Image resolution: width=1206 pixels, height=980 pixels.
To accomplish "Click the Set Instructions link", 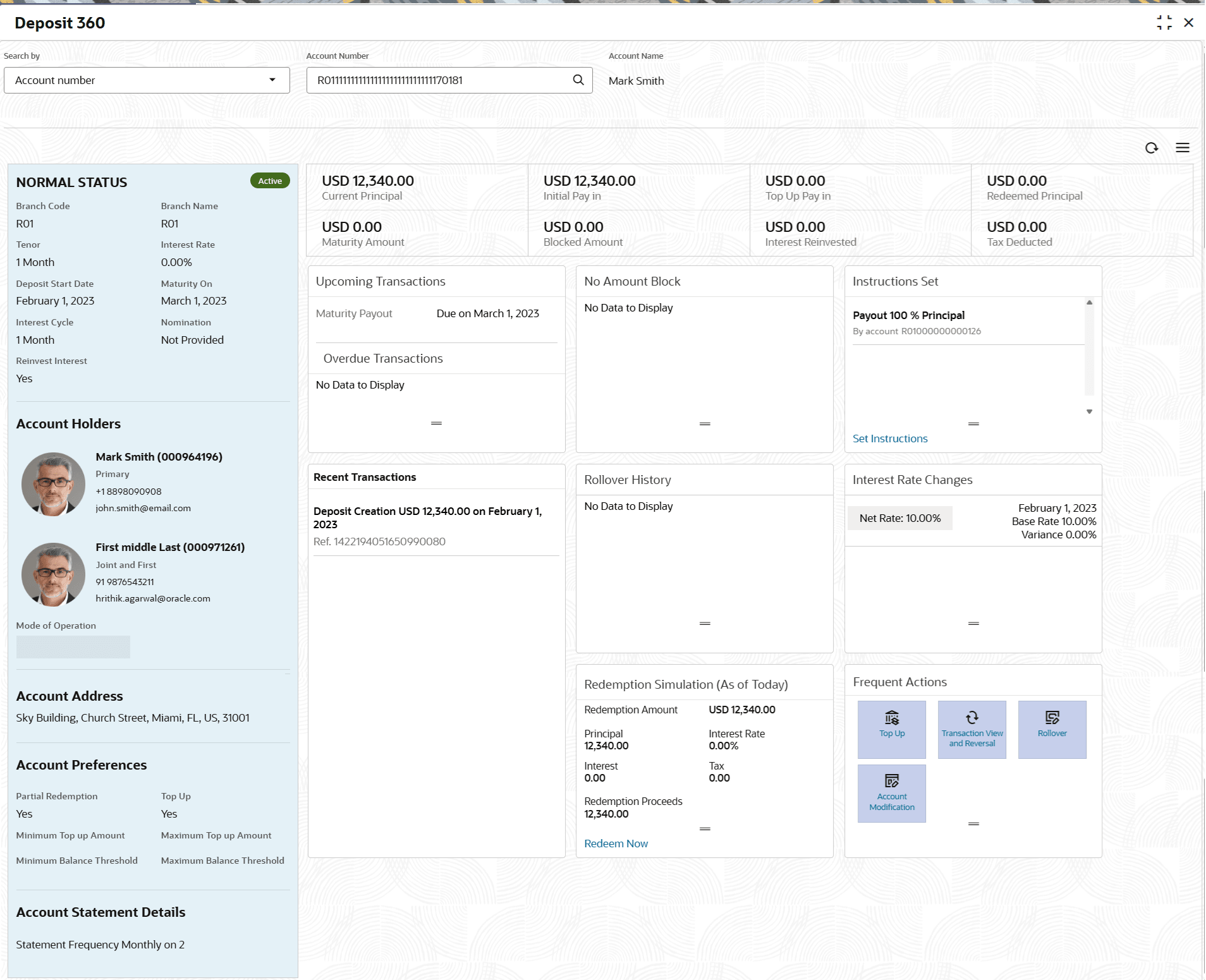I will click(x=889, y=439).
